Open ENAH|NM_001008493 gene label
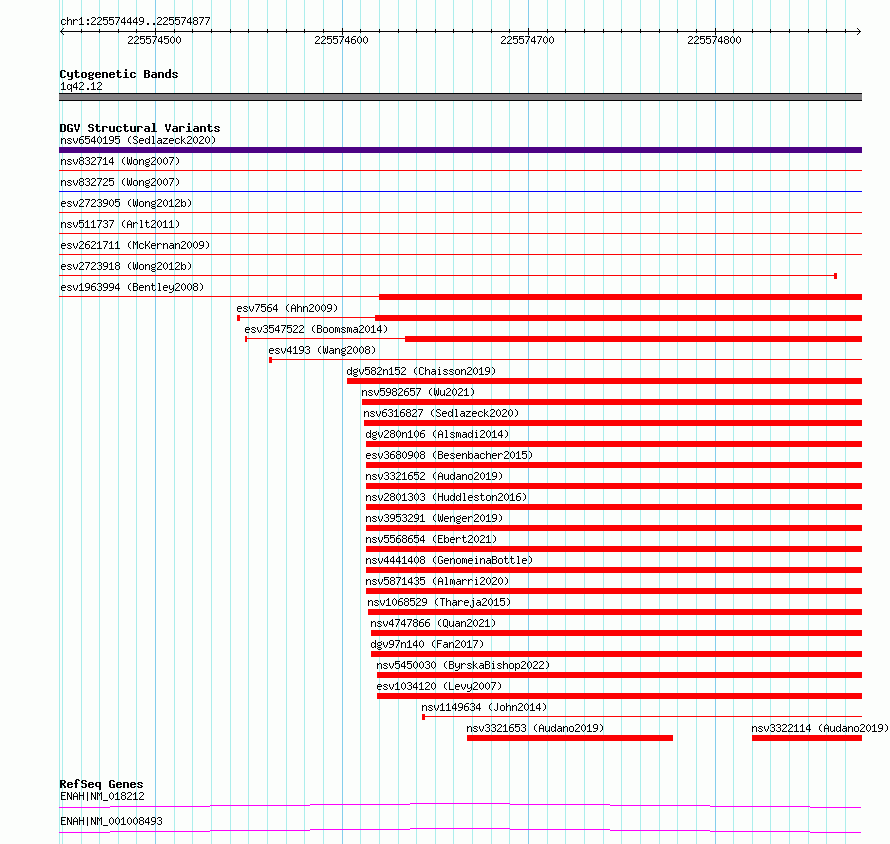 (111, 821)
